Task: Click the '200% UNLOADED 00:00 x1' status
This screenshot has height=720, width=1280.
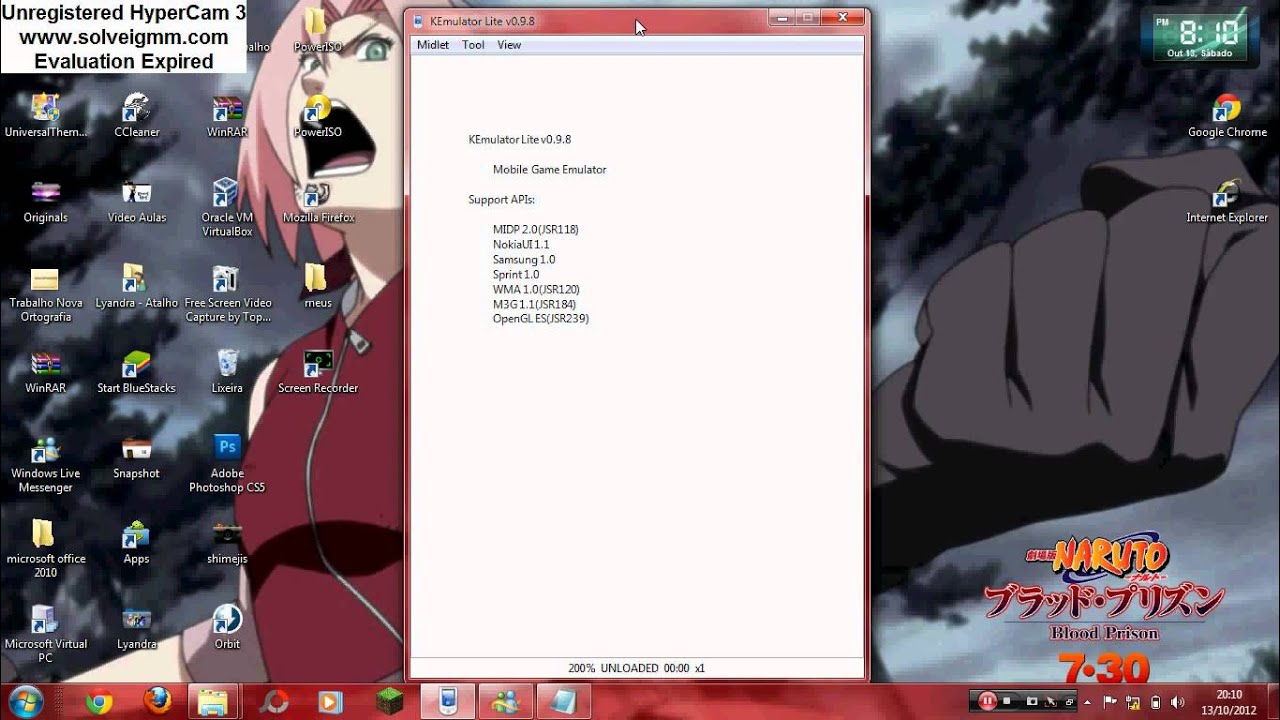Action: (636, 668)
